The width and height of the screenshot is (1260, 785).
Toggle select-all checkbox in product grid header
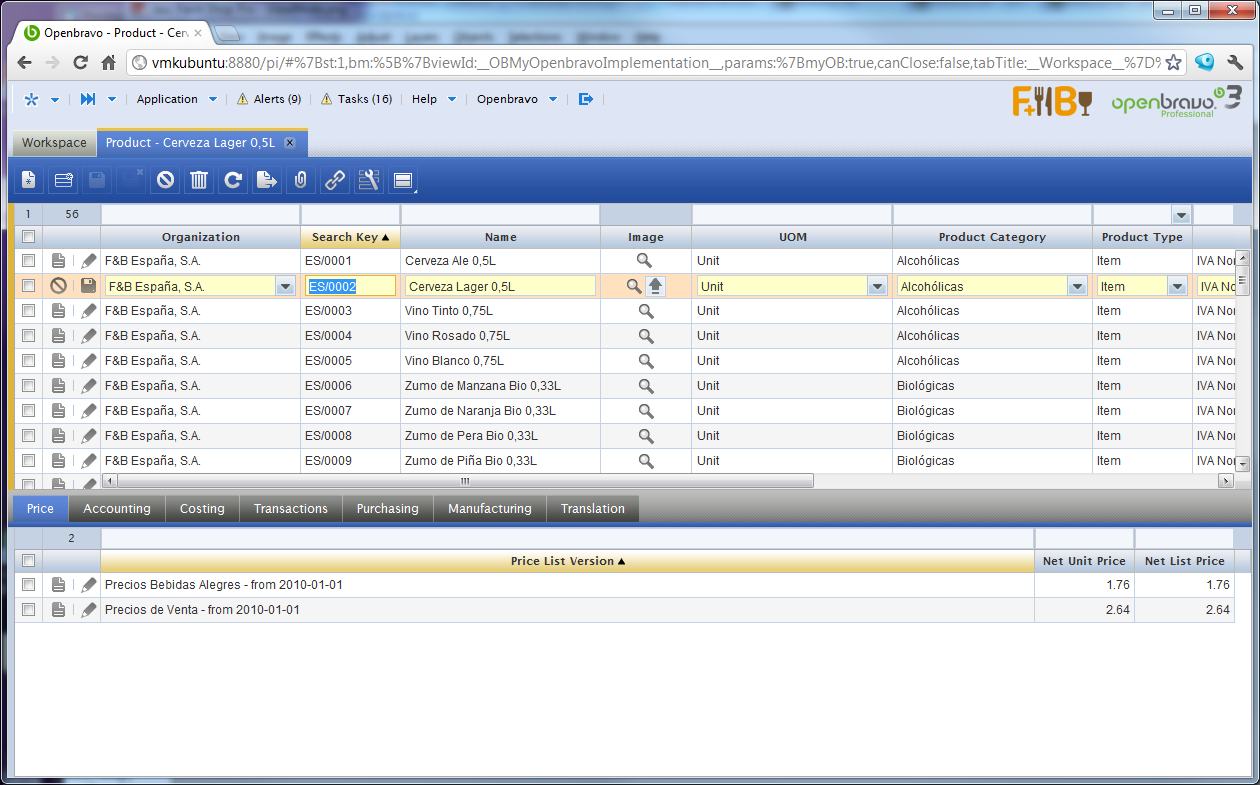click(x=29, y=237)
